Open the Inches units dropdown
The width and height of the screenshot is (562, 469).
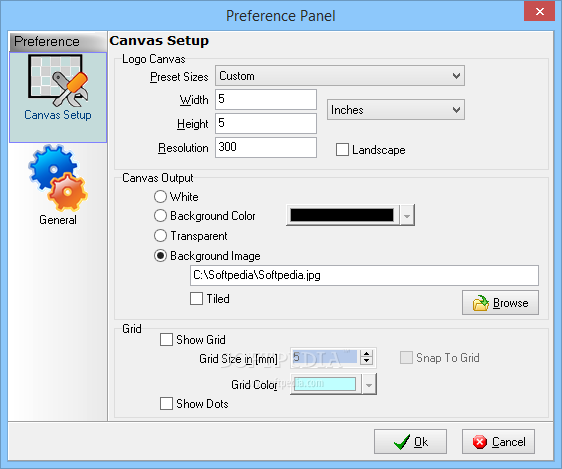tap(396, 110)
